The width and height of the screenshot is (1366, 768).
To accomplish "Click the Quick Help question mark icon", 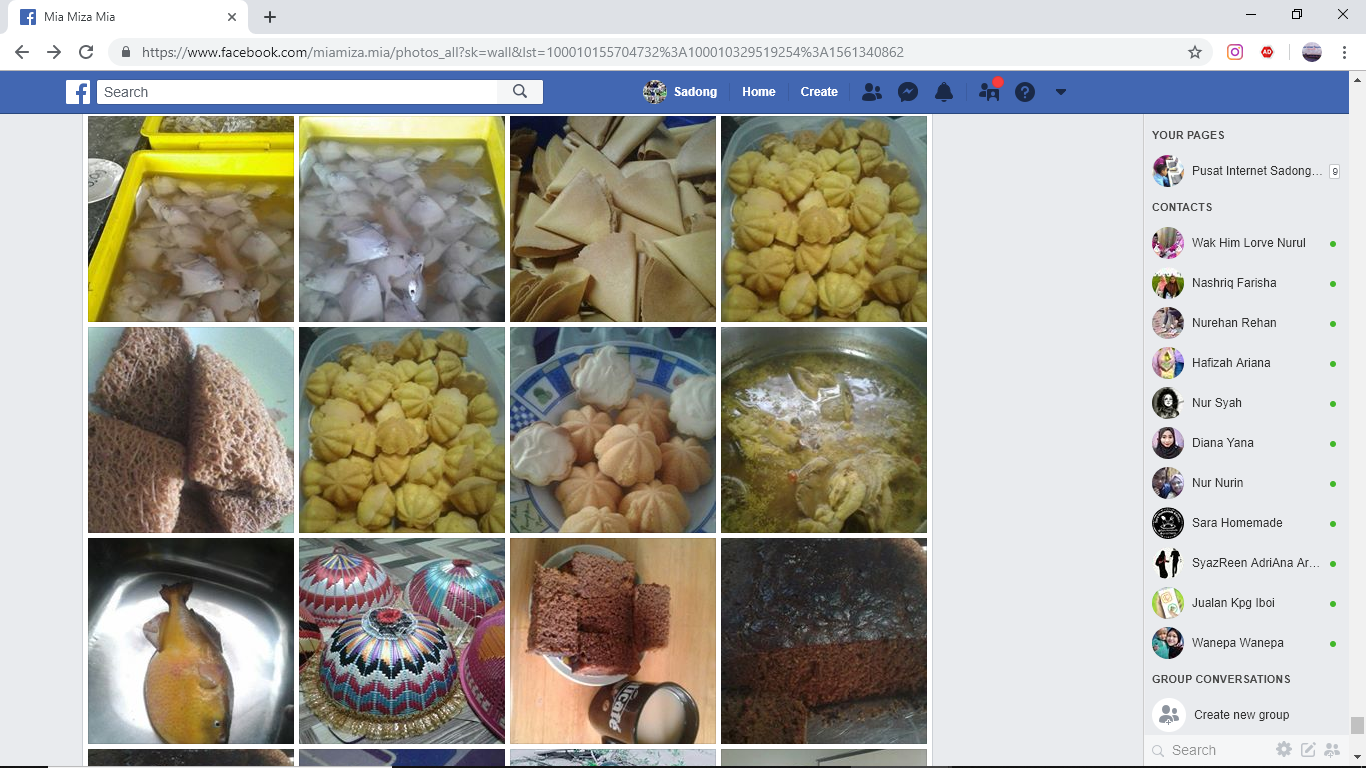I will tap(1024, 92).
